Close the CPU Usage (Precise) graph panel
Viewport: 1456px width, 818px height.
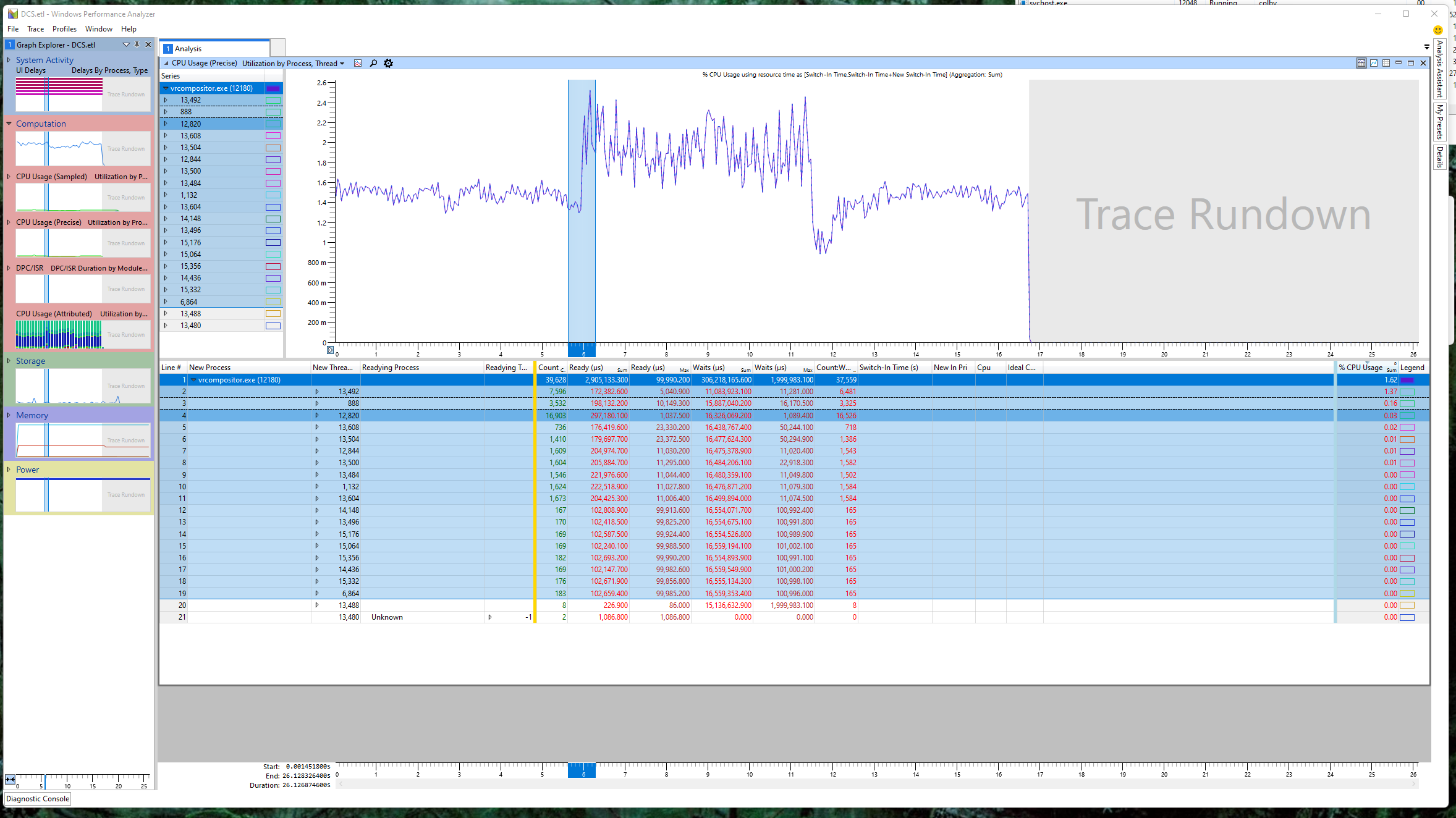[1423, 63]
